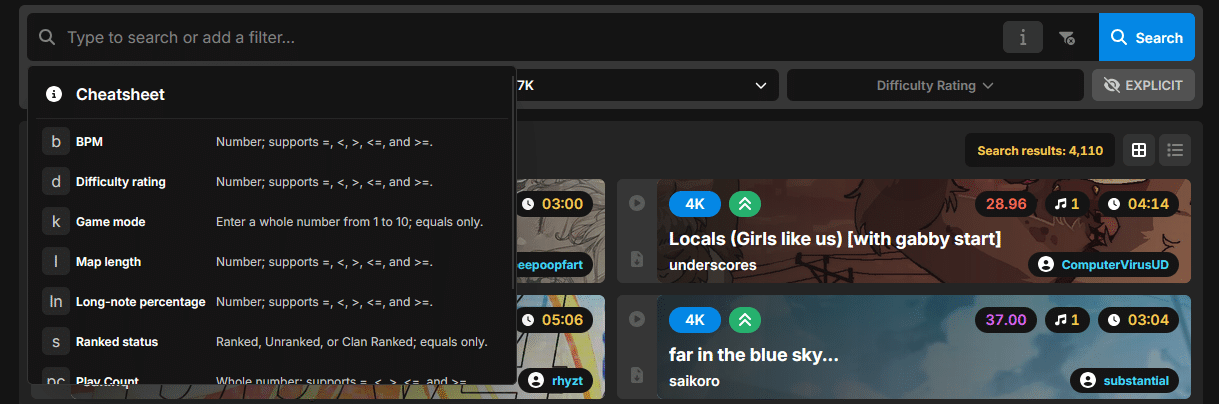
Task: Click the search magnifier icon in search field
Action: pyautogui.click(x=47, y=38)
